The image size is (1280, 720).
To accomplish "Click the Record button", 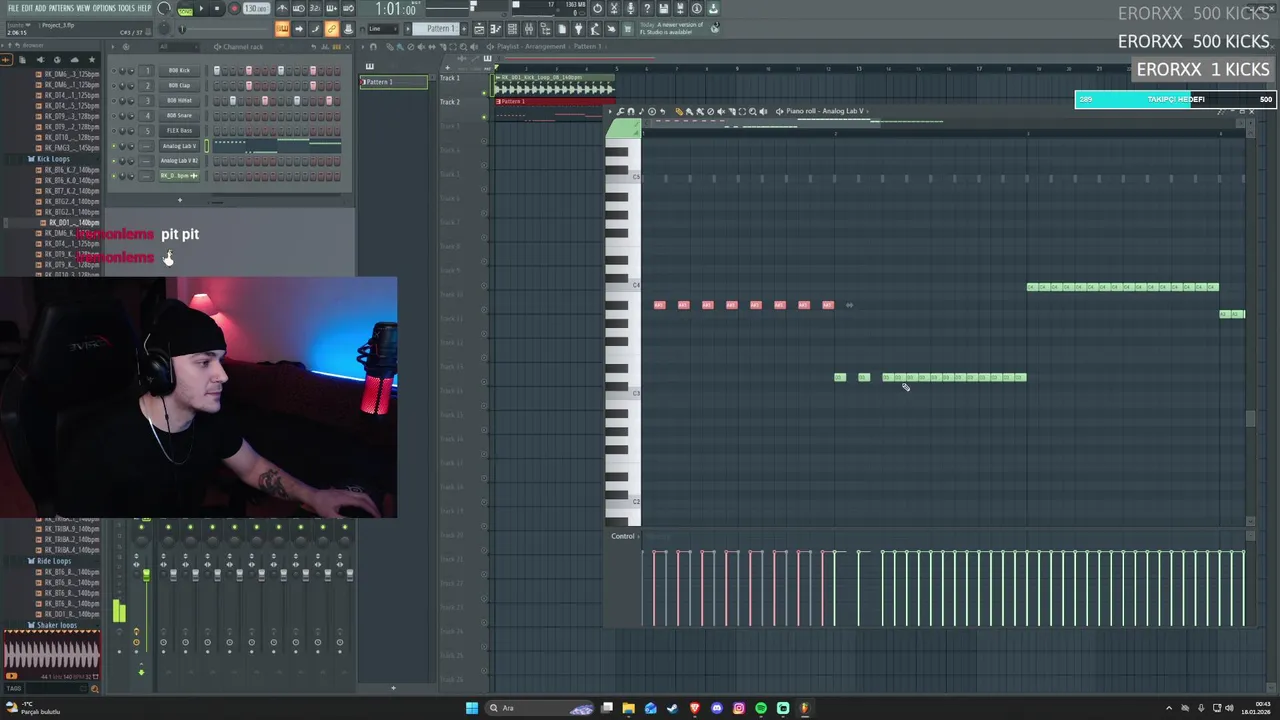I will (x=234, y=9).
